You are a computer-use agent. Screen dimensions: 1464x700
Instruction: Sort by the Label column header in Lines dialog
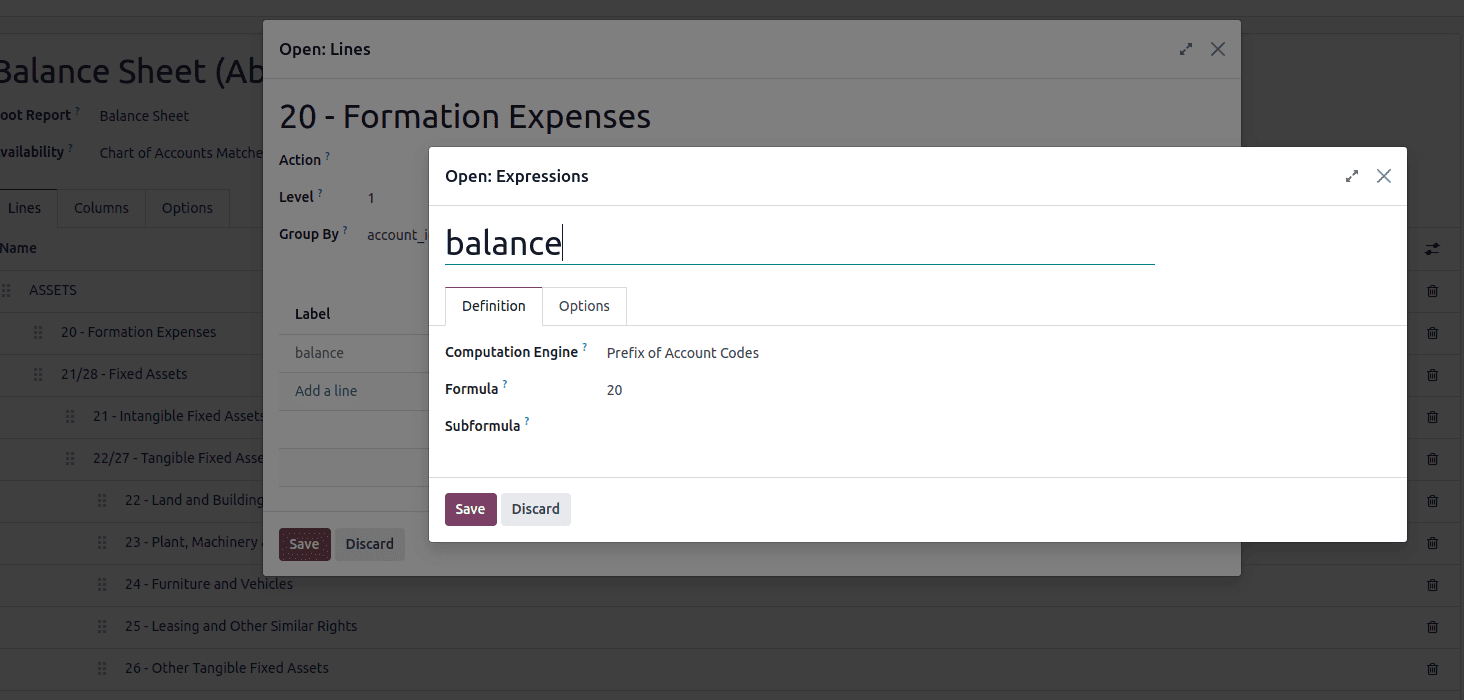click(312, 314)
